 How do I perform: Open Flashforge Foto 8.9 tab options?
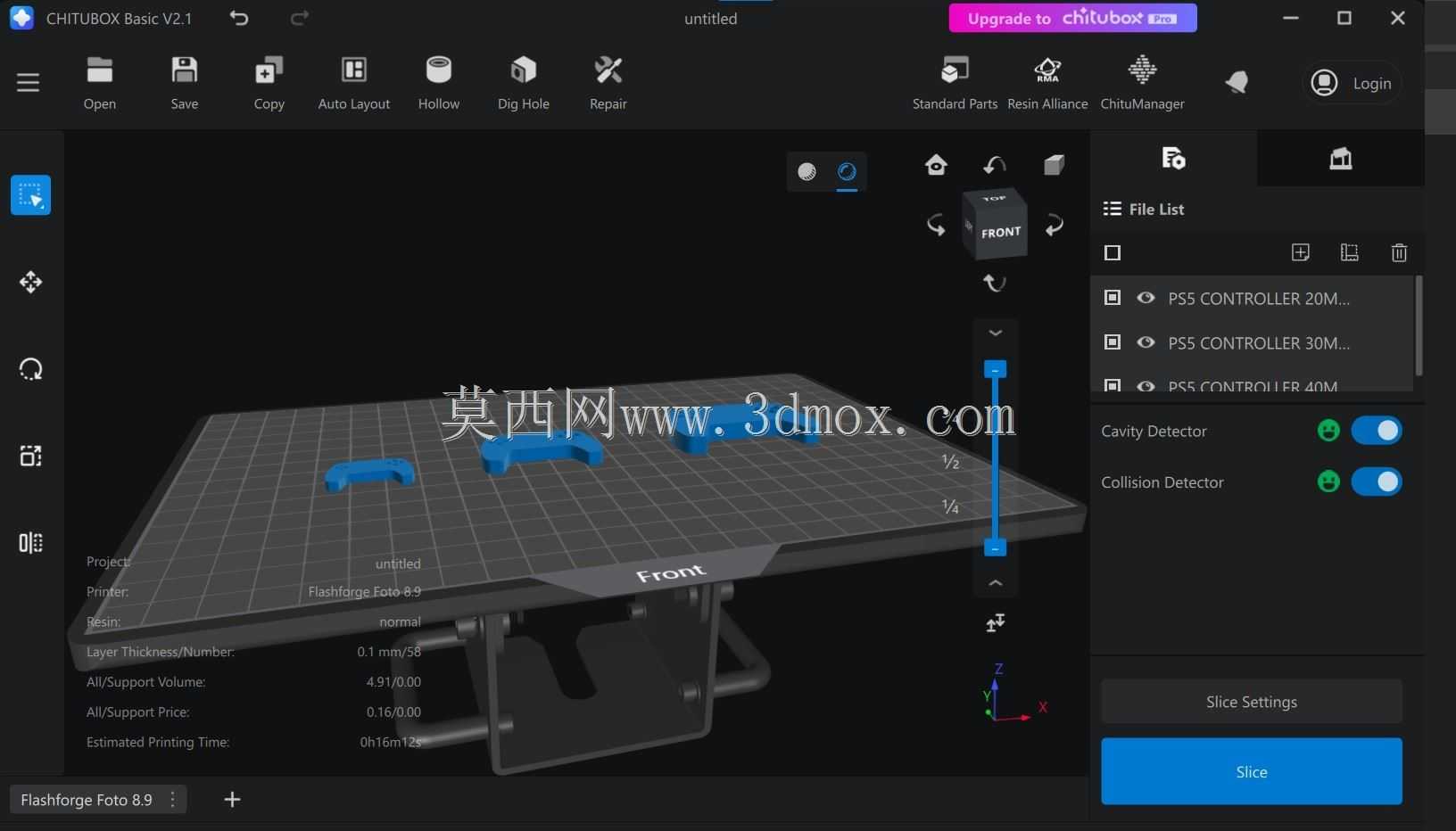(173, 800)
